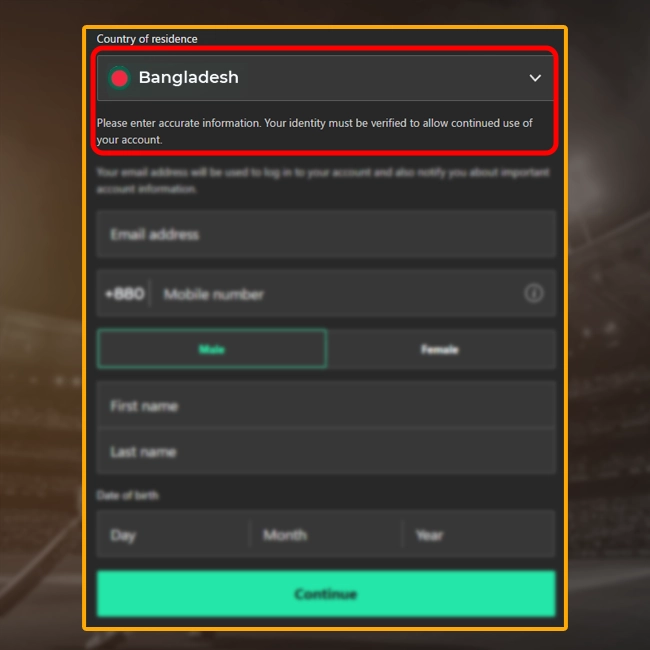Select the Female gender option
This screenshot has height=650, width=650.
(x=441, y=349)
